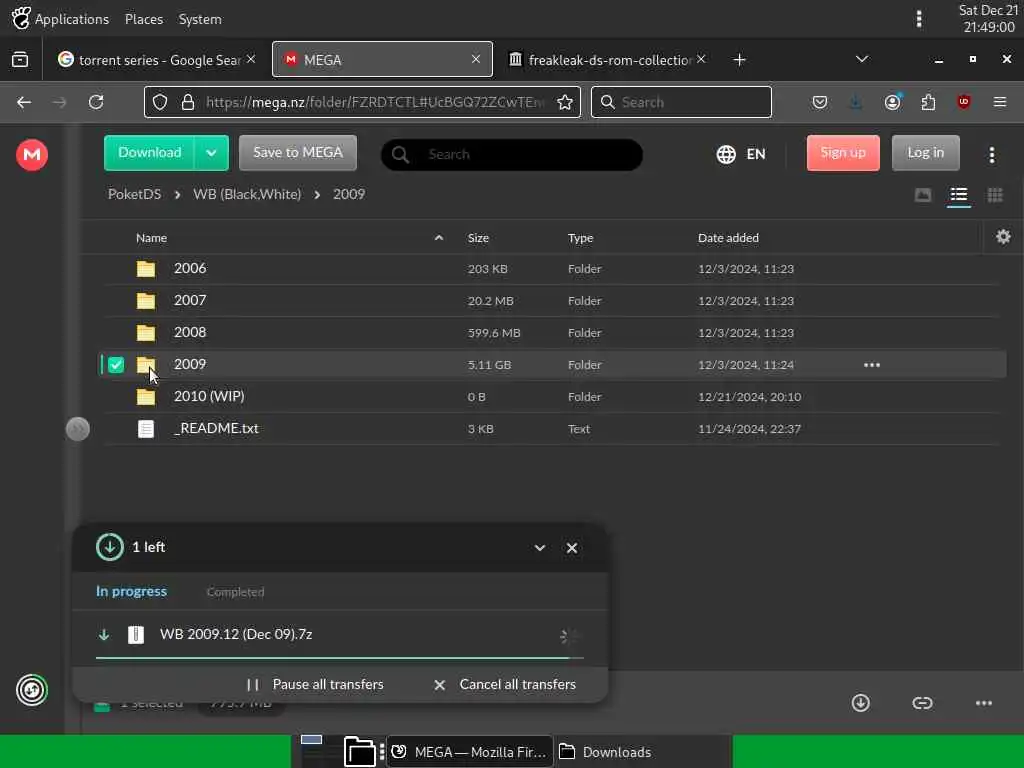The image size is (1024, 768).
Task: Click the file manager icon in taskbar
Action: (x=359, y=752)
